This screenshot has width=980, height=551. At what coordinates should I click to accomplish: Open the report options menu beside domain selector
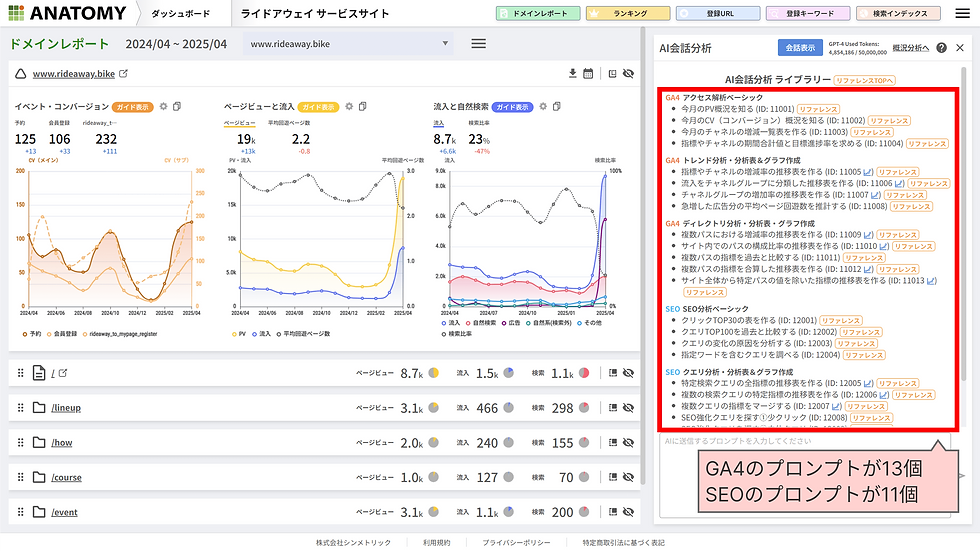click(478, 44)
